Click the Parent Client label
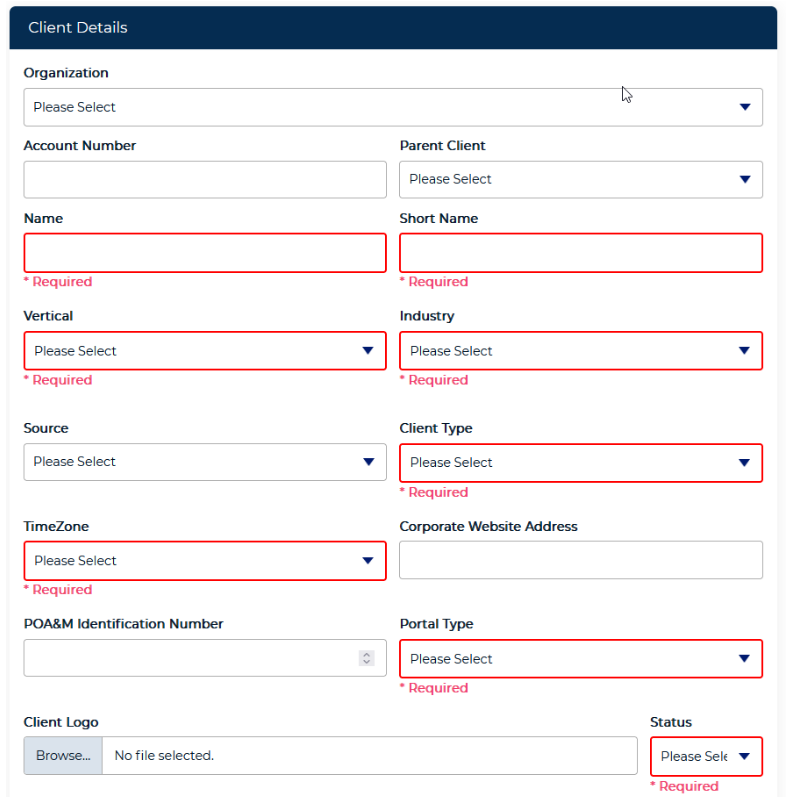This screenshot has height=797, width=787. pos(442,145)
